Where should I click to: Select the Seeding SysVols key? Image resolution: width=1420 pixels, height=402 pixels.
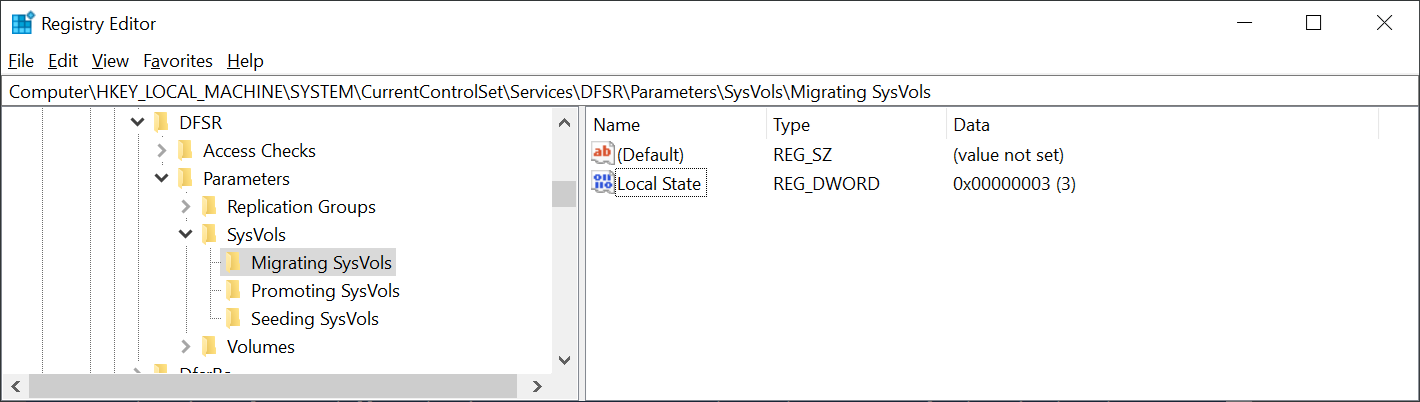(314, 319)
